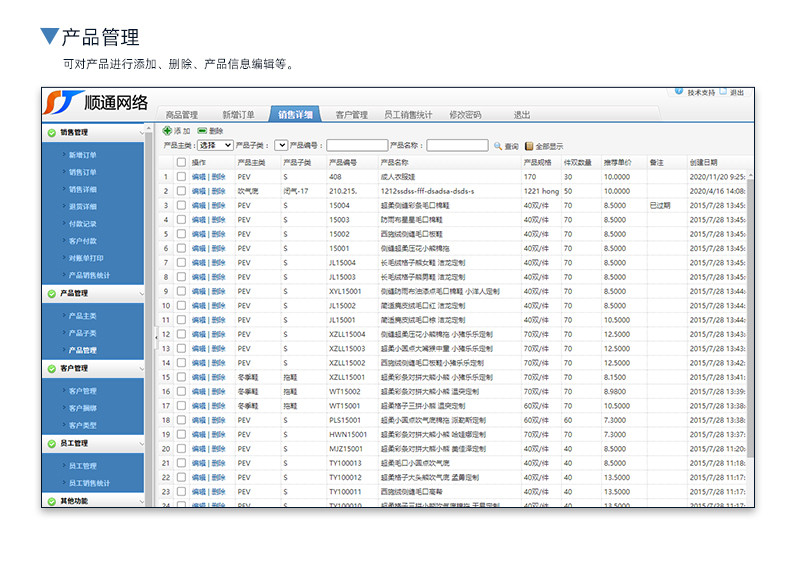Click 删除 link for product MJZ15001
This screenshot has height=562, width=800.
[218, 449]
